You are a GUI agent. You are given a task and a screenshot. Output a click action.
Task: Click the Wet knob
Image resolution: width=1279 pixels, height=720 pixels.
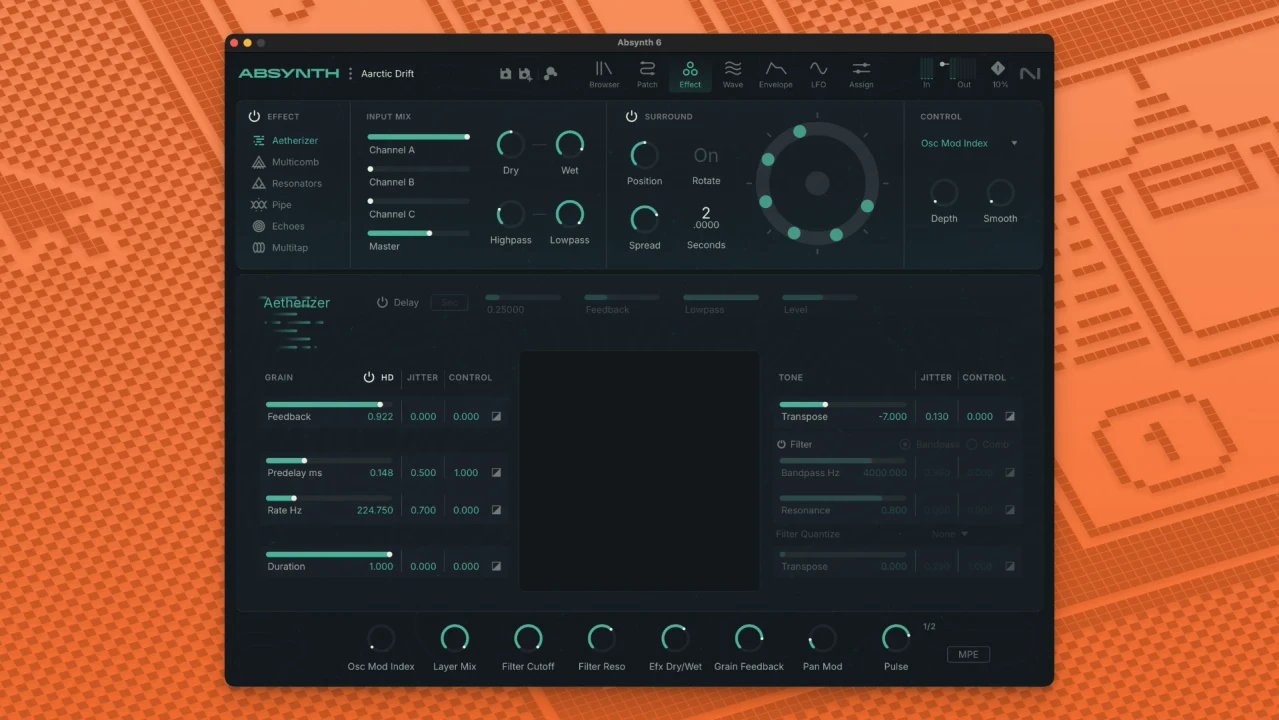pyautogui.click(x=570, y=145)
